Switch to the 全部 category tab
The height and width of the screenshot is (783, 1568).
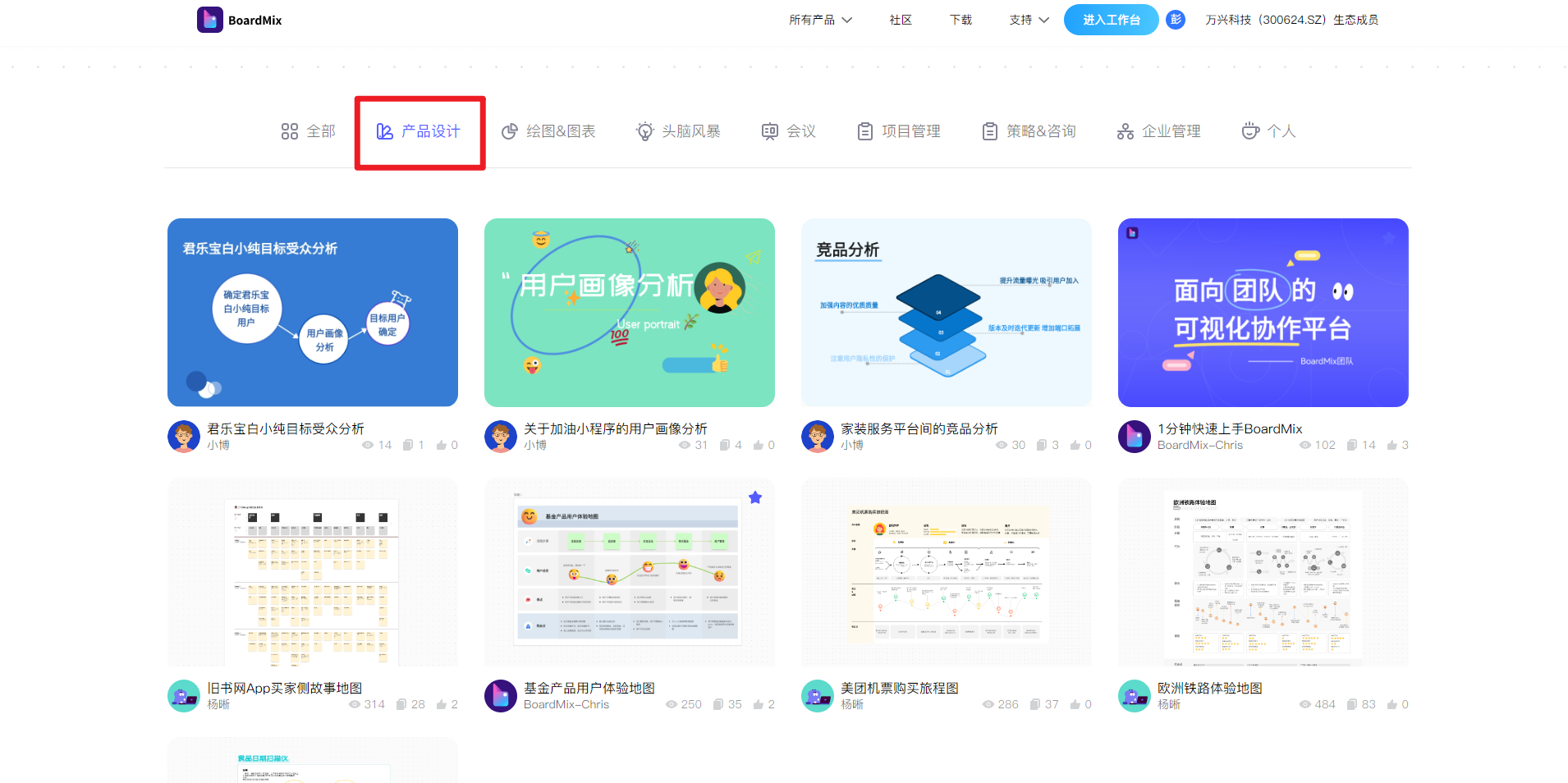pos(309,131)
